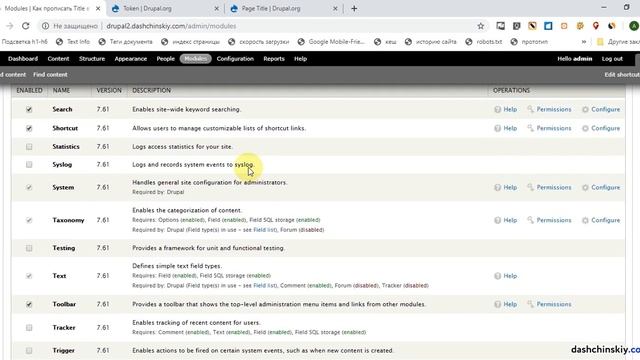
Task: Open the green profile avatar in the browser toolbar
Action: pos(633,26)
